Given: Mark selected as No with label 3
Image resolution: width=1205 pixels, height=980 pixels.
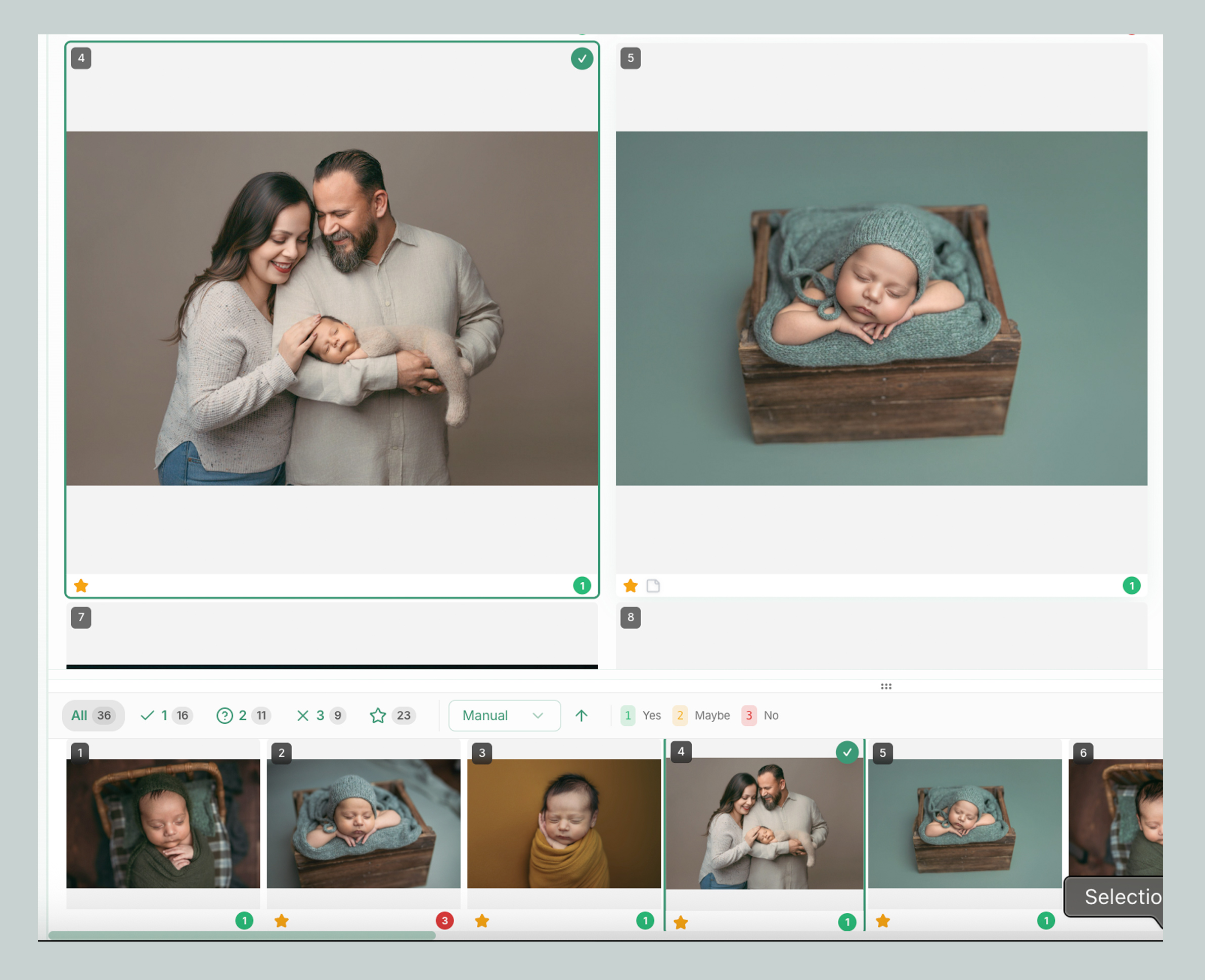Looking at the screenshot, I should click(760, 716).
